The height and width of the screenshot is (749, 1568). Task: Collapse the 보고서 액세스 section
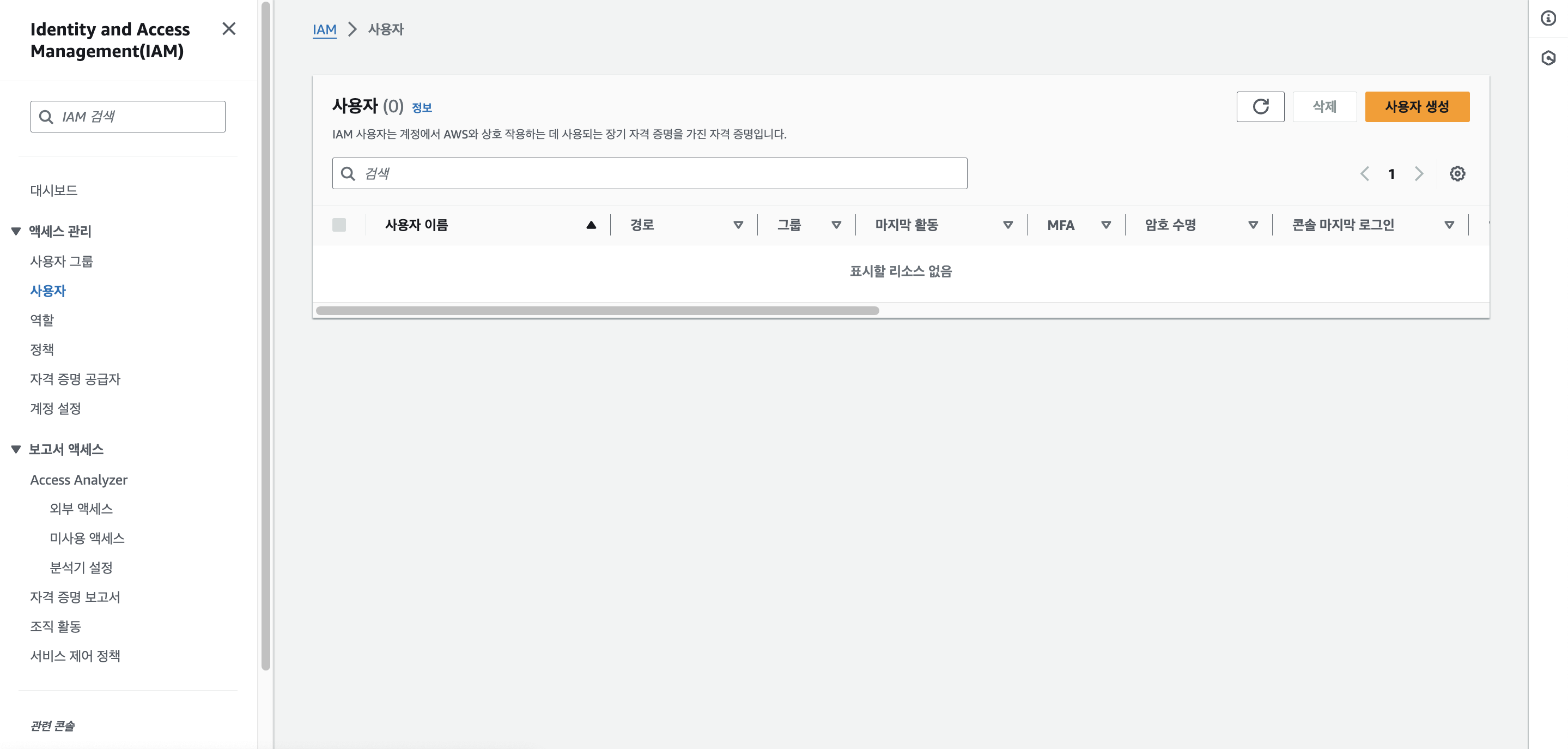click(16, 449)
